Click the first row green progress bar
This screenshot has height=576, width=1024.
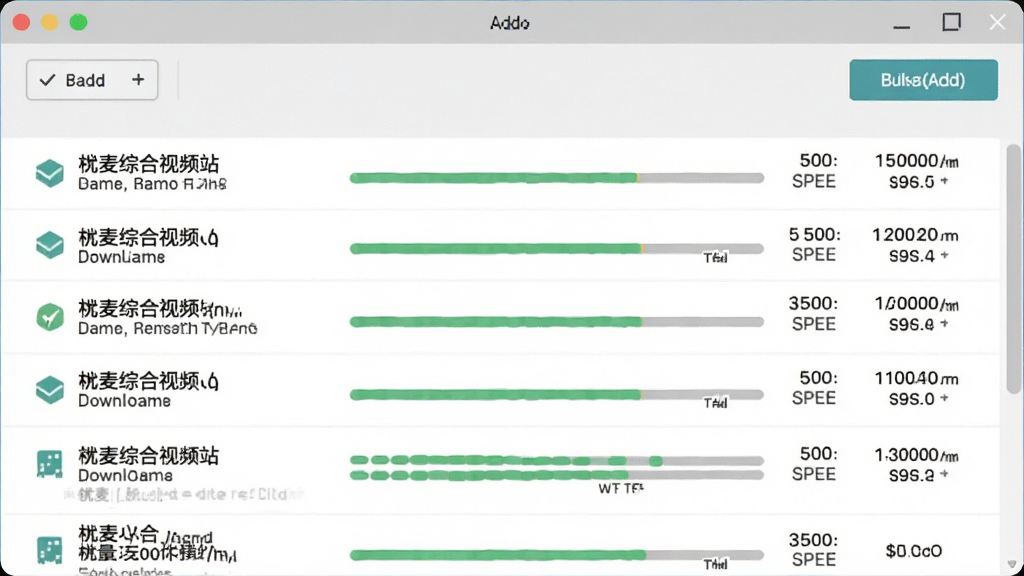[x=557, y=178]
